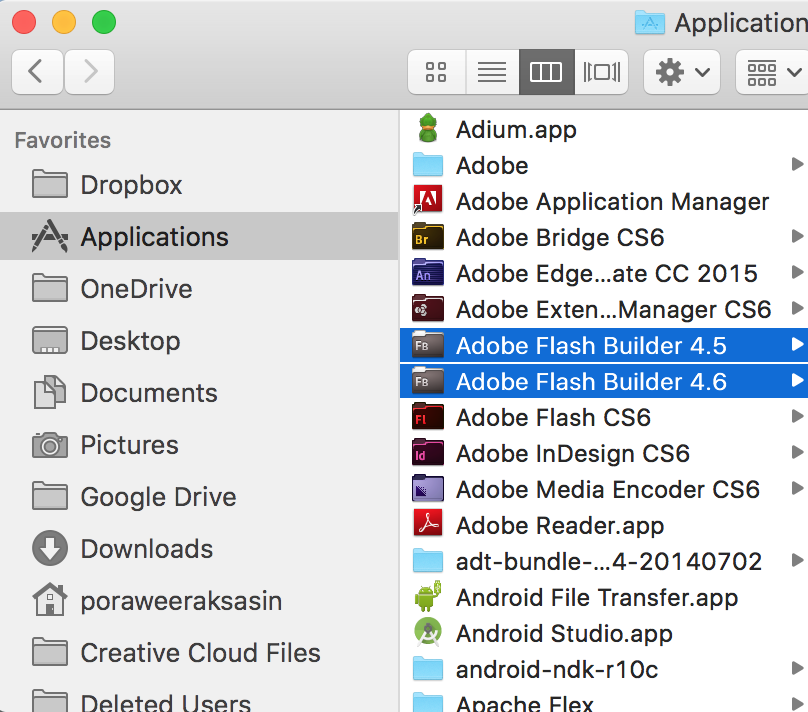808x712 pixels.
Task: Click the Adobe InDesign Id icon
Action: tap(428, 453)
